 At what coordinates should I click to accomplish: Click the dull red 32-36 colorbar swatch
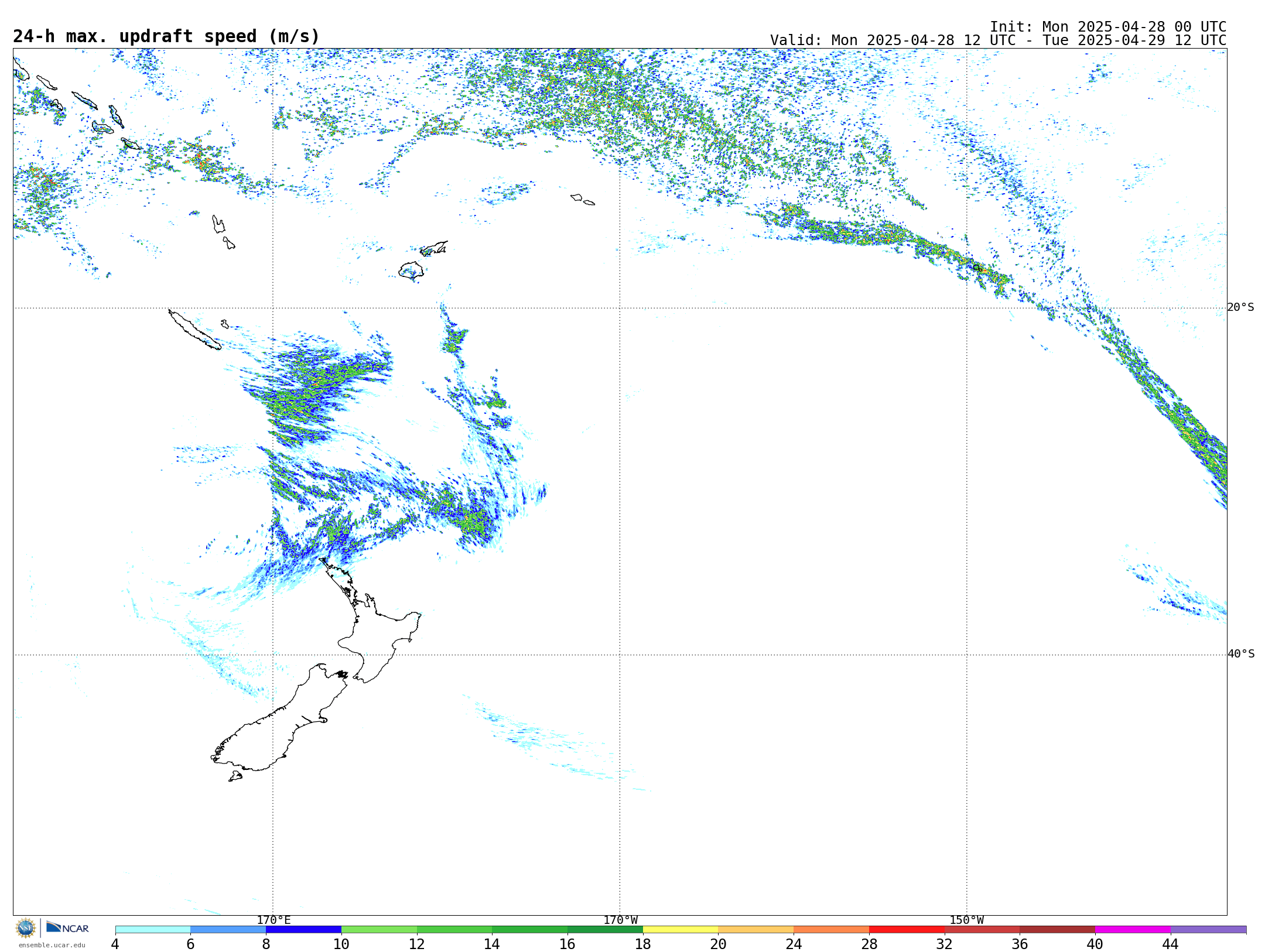click(x=982, y=930)
